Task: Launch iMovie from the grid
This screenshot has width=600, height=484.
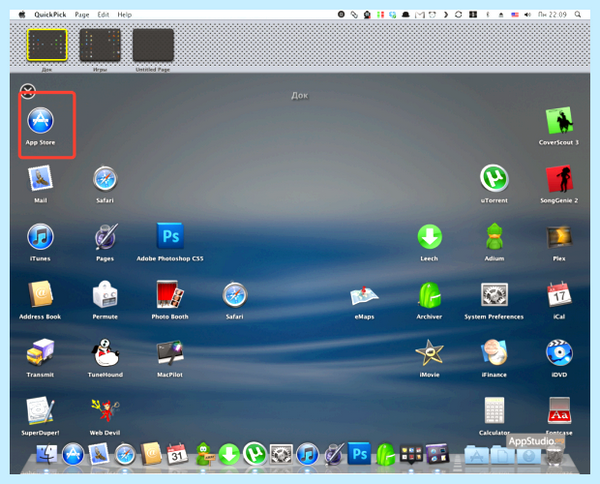Action: click(x=429, y=353)
